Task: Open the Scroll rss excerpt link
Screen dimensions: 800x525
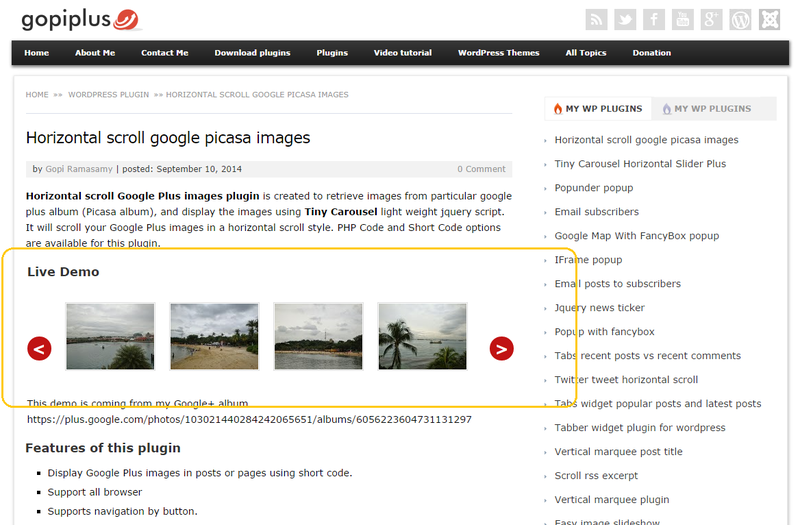Action: 596,476
